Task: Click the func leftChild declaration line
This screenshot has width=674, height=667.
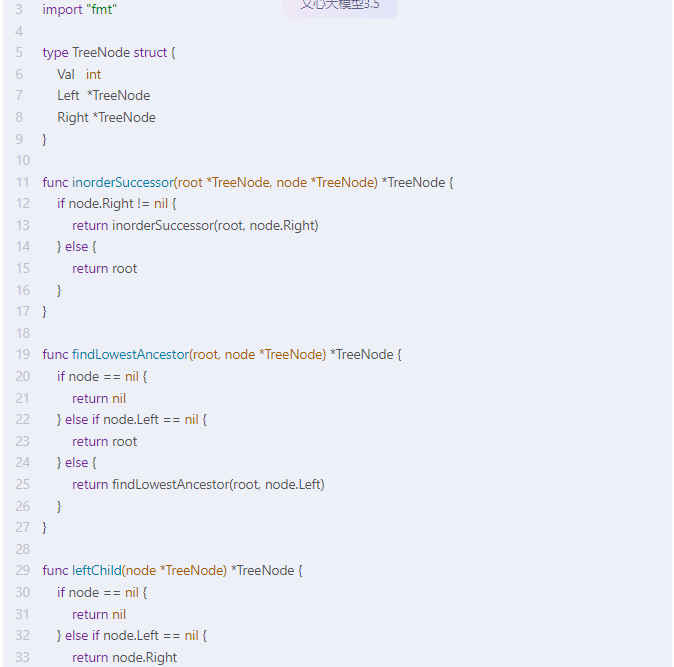Action: [x=172, y=570]
